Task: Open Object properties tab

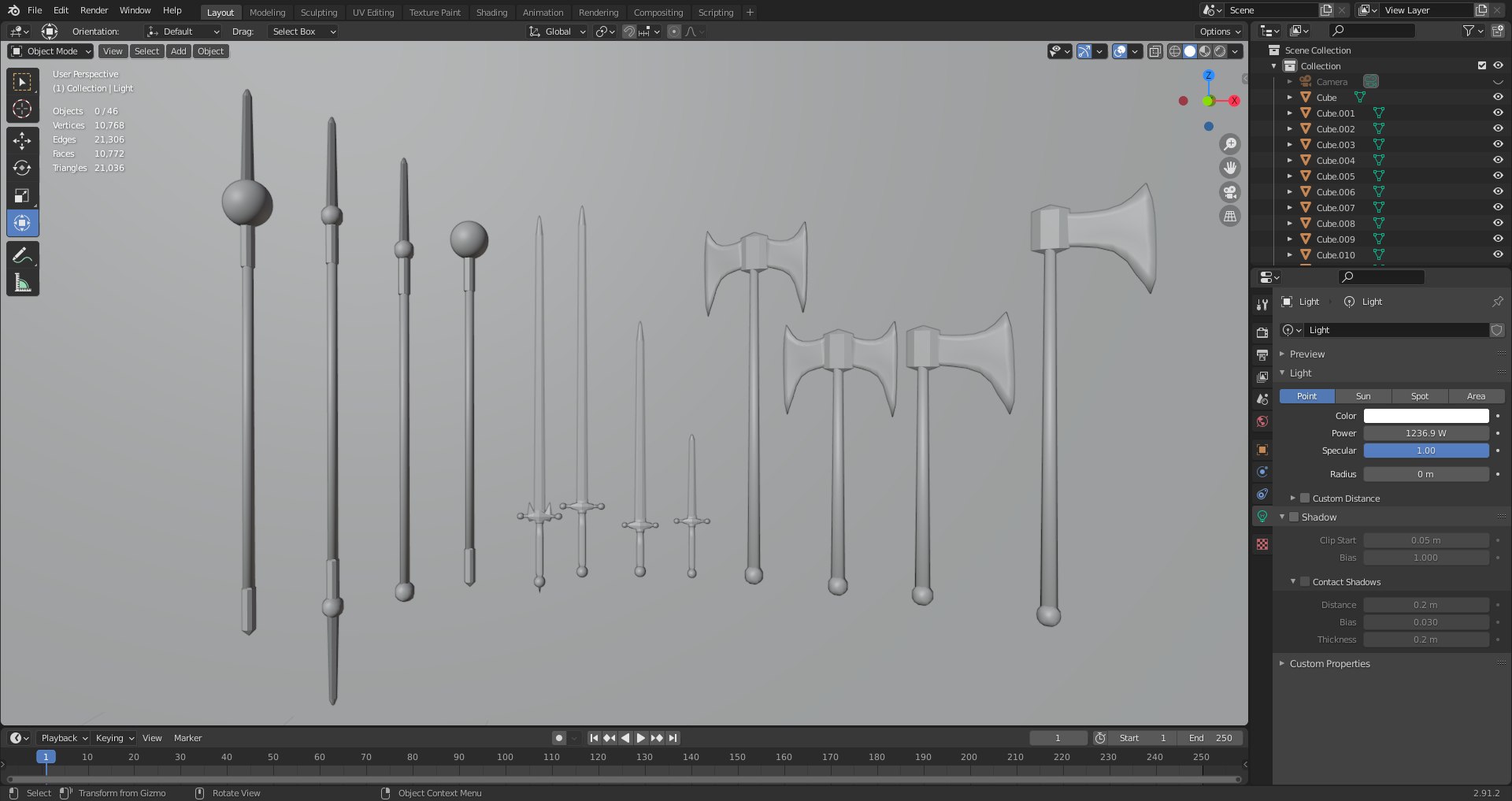Action: 1262,449
